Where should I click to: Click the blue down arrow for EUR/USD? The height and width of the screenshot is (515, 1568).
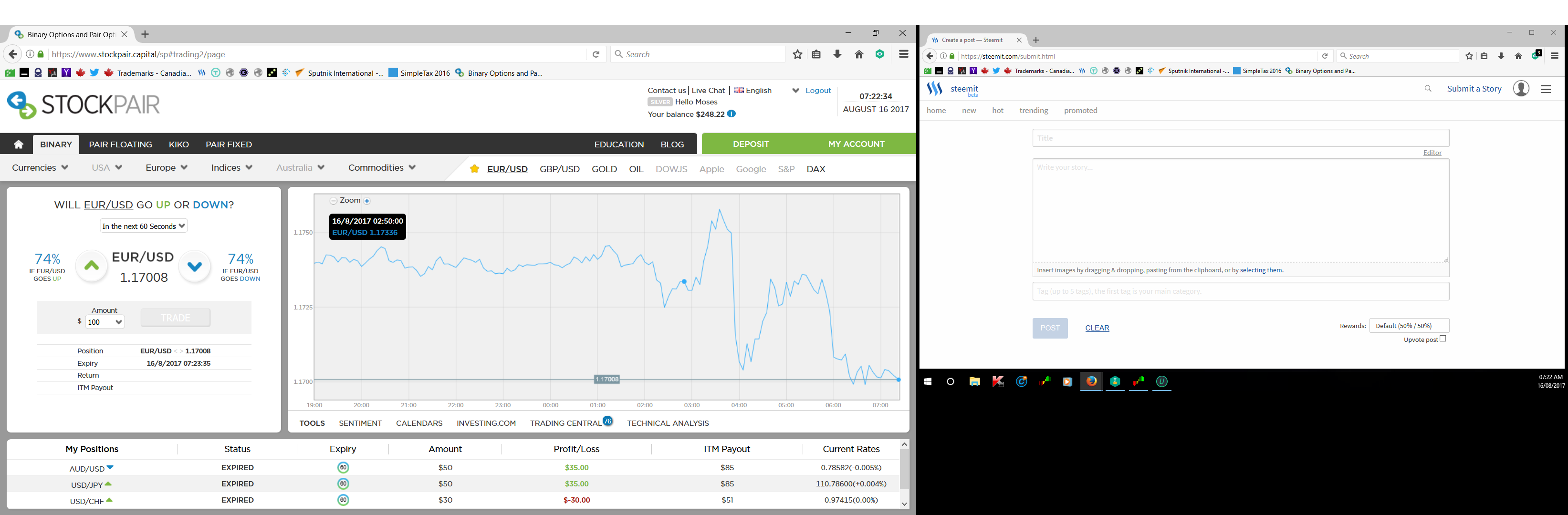pos(195,266)
